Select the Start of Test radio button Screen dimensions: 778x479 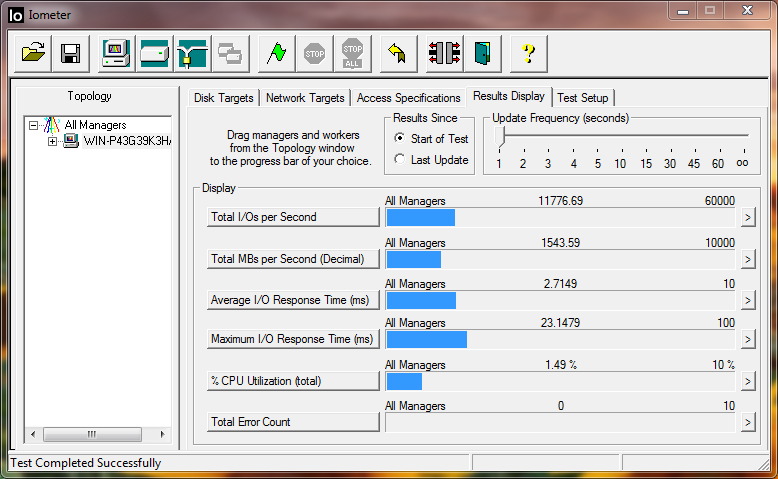pyautogui.click(x=400, y=139)
